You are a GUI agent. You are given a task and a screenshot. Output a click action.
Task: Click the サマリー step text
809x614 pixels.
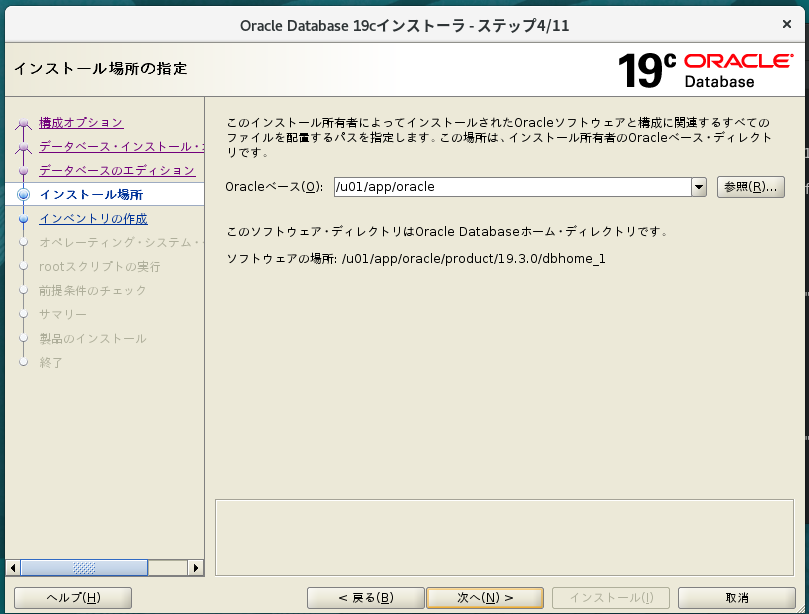(x=63, y=314)
